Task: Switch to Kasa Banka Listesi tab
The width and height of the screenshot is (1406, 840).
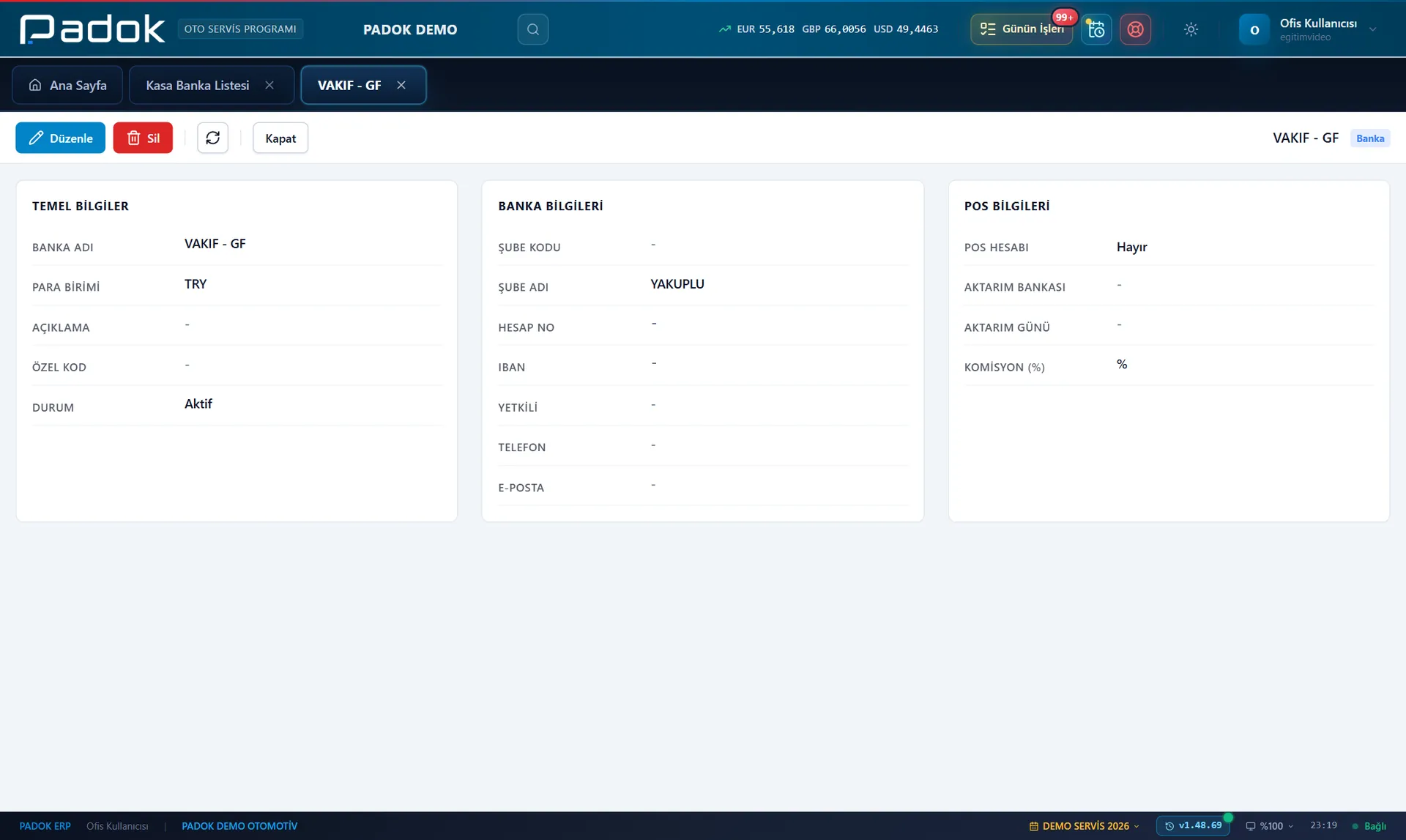Action: click(x=198, y=85)
